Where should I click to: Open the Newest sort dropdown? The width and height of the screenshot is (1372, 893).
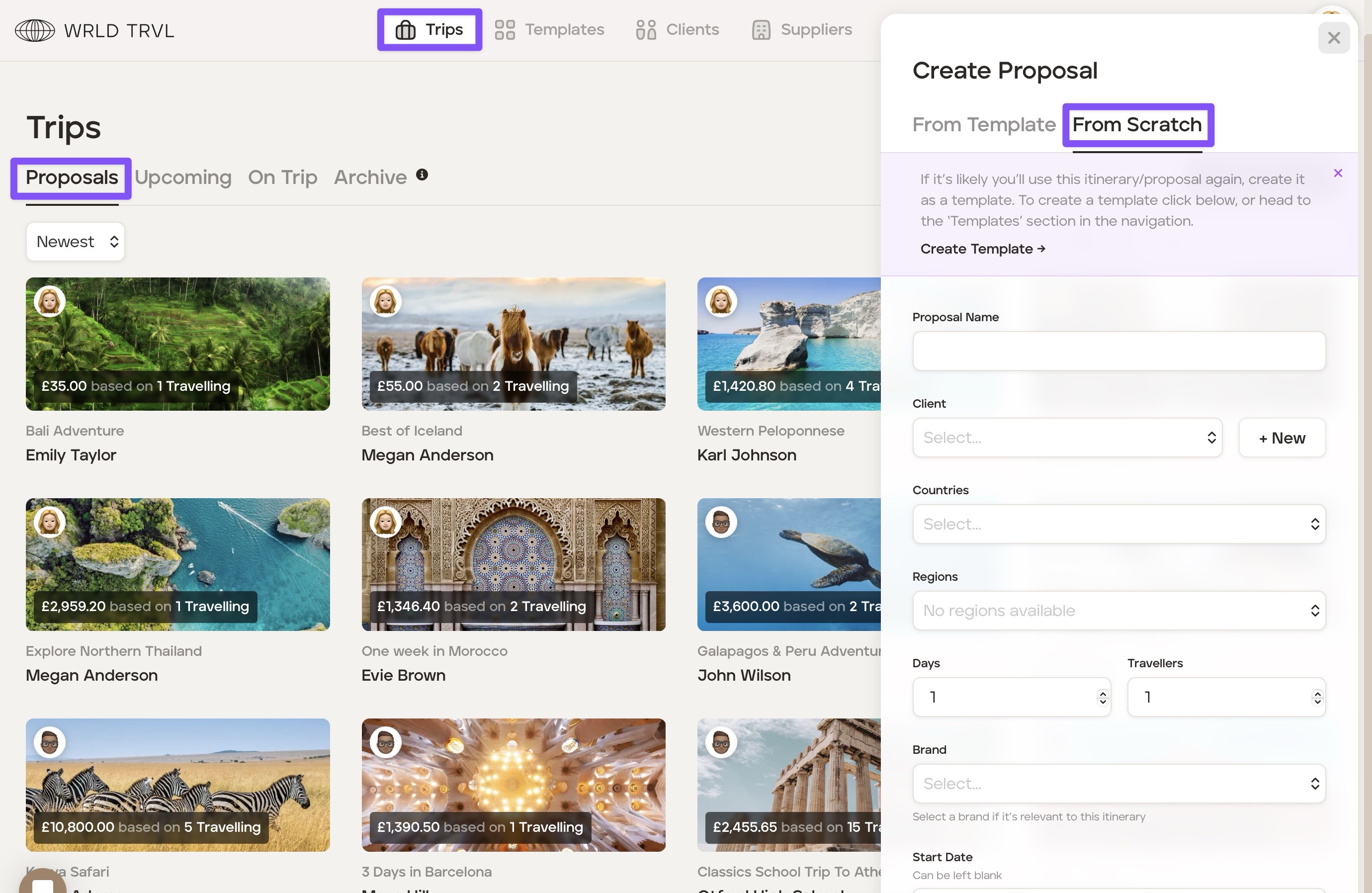point(76,242)
